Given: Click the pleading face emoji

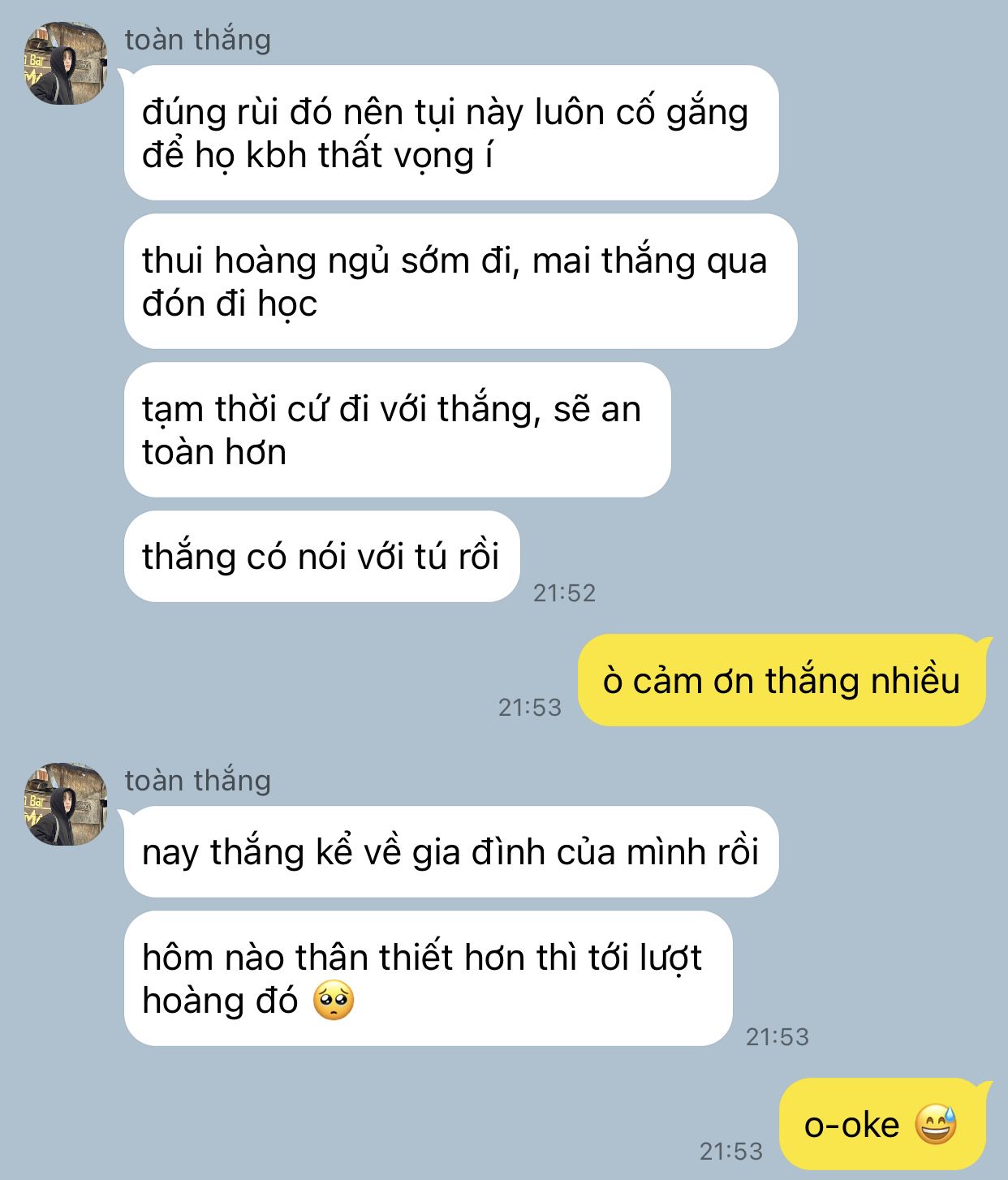Looking at the screenshot, I should 334,1001.
